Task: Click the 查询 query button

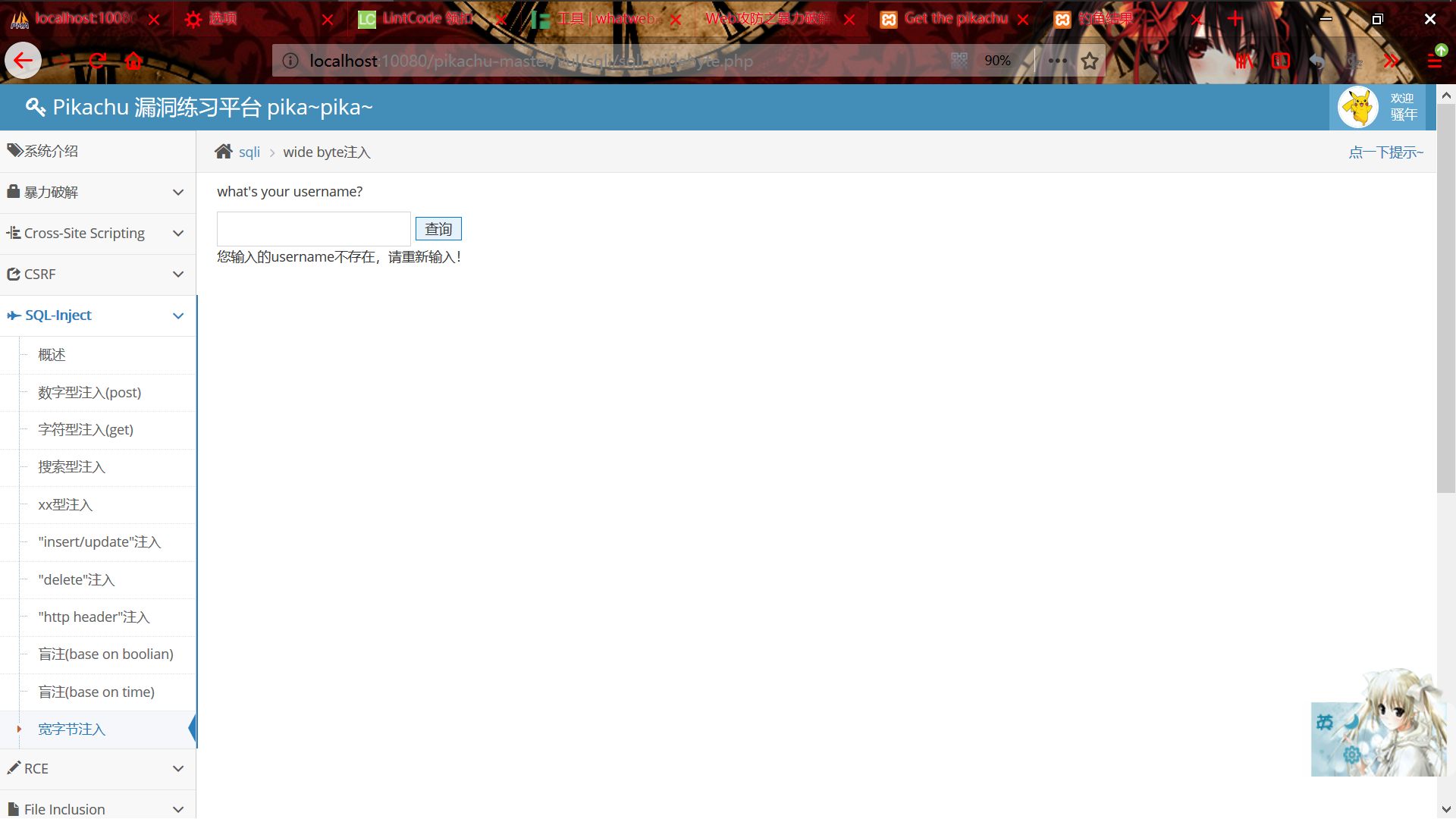Action: [438, 229]
